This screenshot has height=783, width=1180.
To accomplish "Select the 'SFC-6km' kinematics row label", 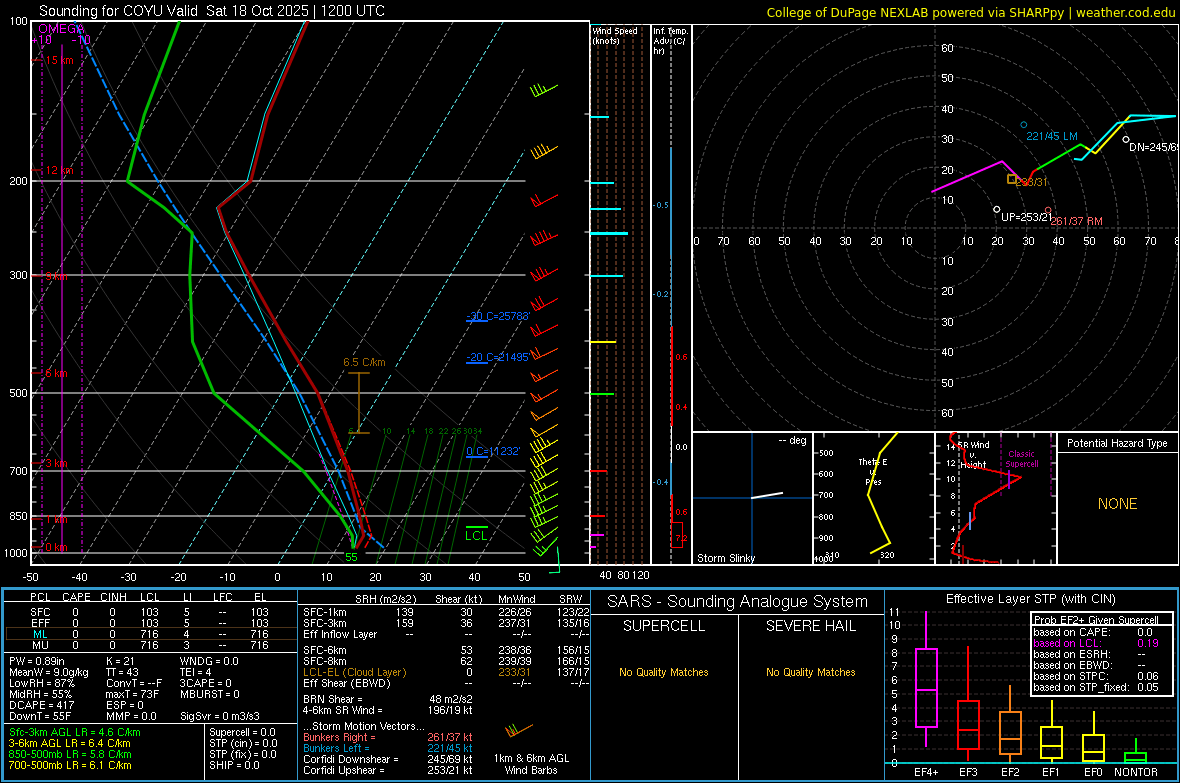I will tap(325, 650).
